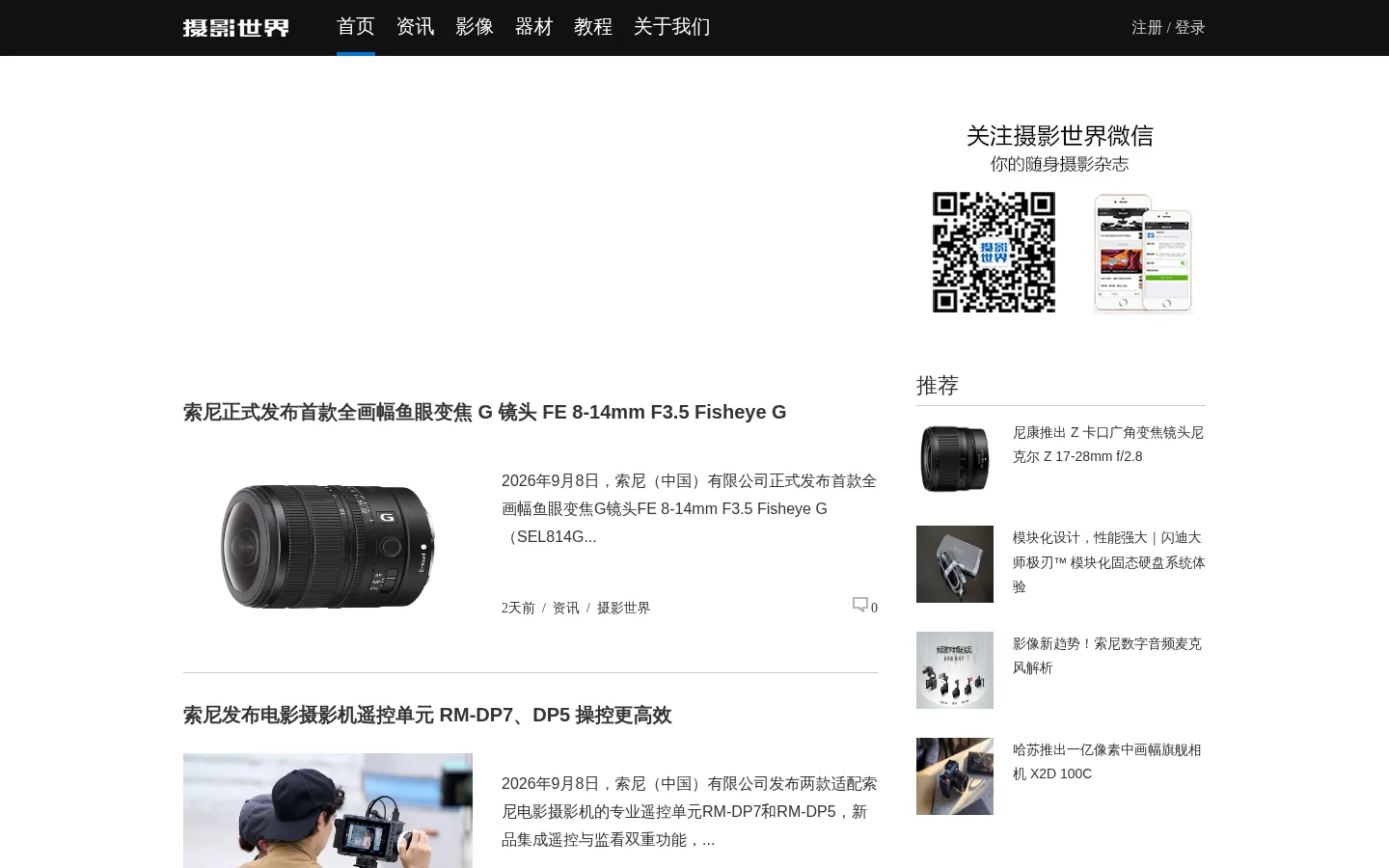
Task: Click the Hasselblad camera recommended thumbnail
Action: point(955,776)
